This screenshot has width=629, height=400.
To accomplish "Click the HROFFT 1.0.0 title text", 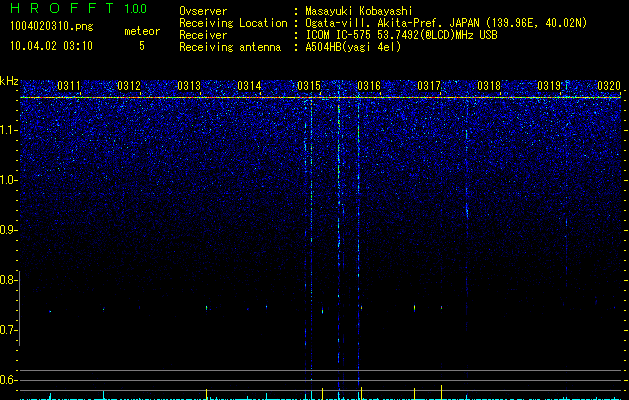I will click(x=79, y=8).
